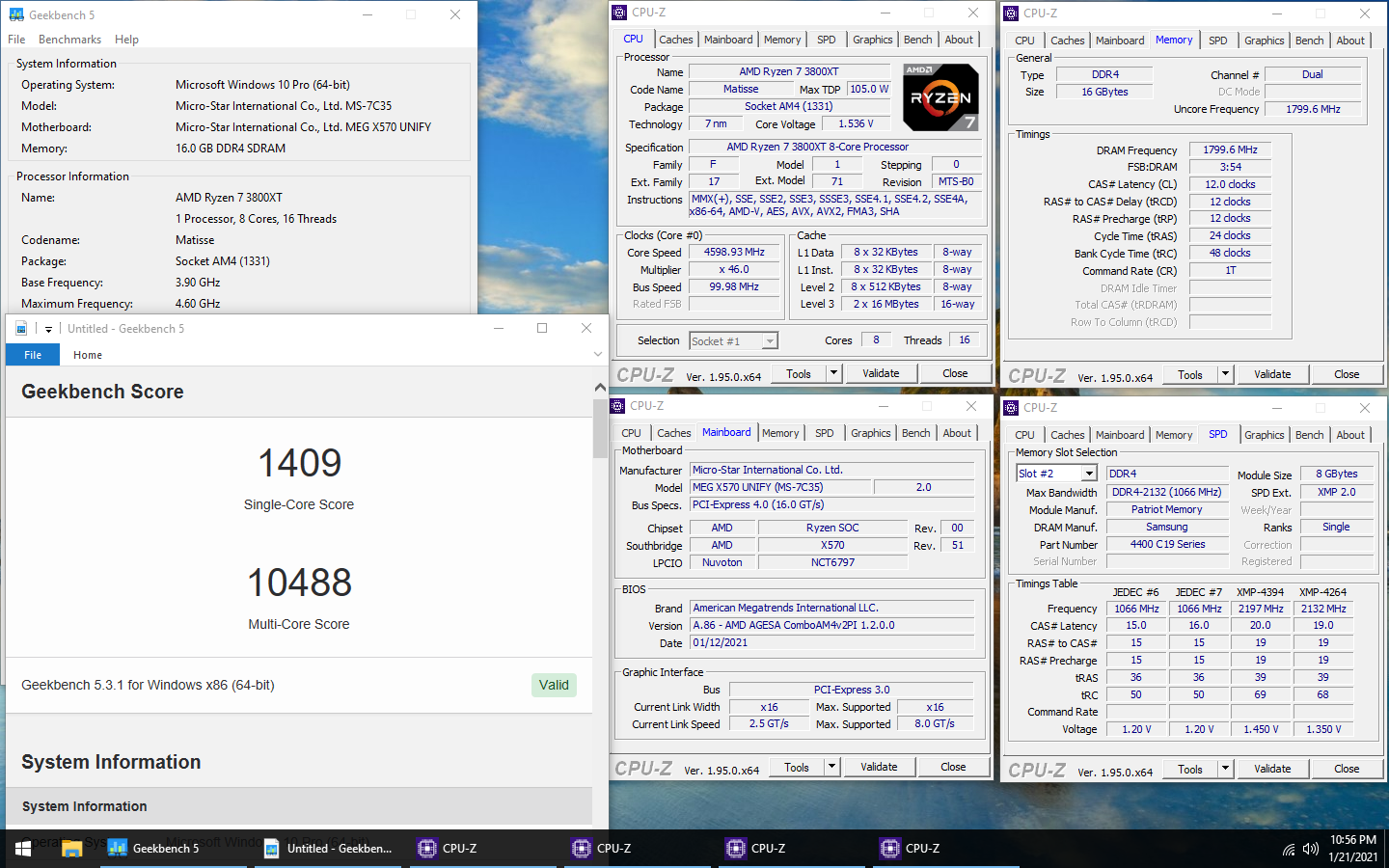Viewport: 1389px width, 868px height.
Task: Open File menu in Geekbench 5
Action: [x=16, y=40]
